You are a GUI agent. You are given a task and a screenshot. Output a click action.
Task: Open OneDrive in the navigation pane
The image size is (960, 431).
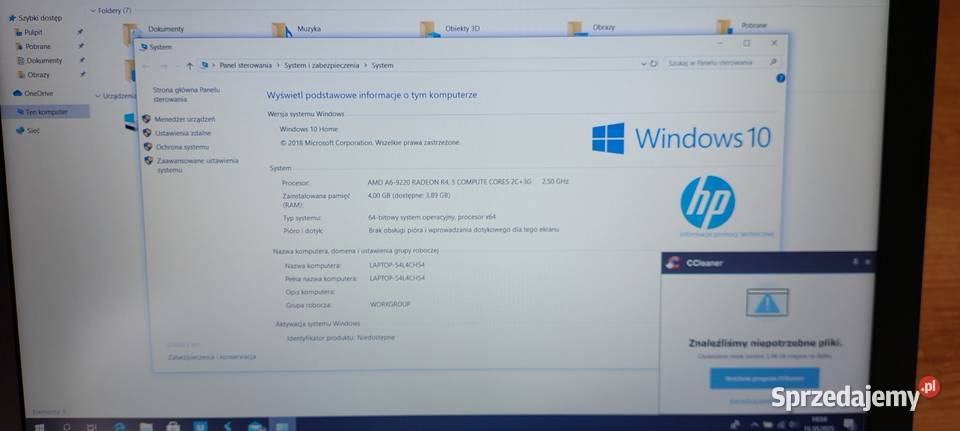coord(39,93)
